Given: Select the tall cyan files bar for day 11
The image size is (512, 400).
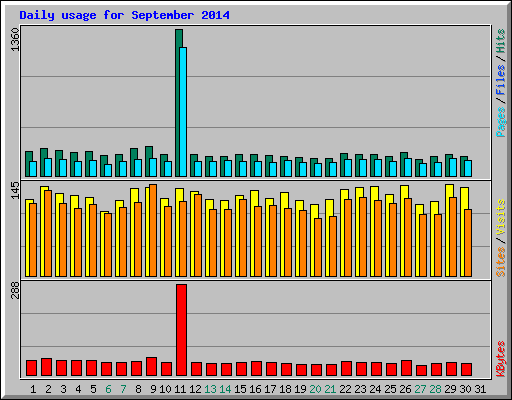Looking at the screenshot, I should point(183,112).
